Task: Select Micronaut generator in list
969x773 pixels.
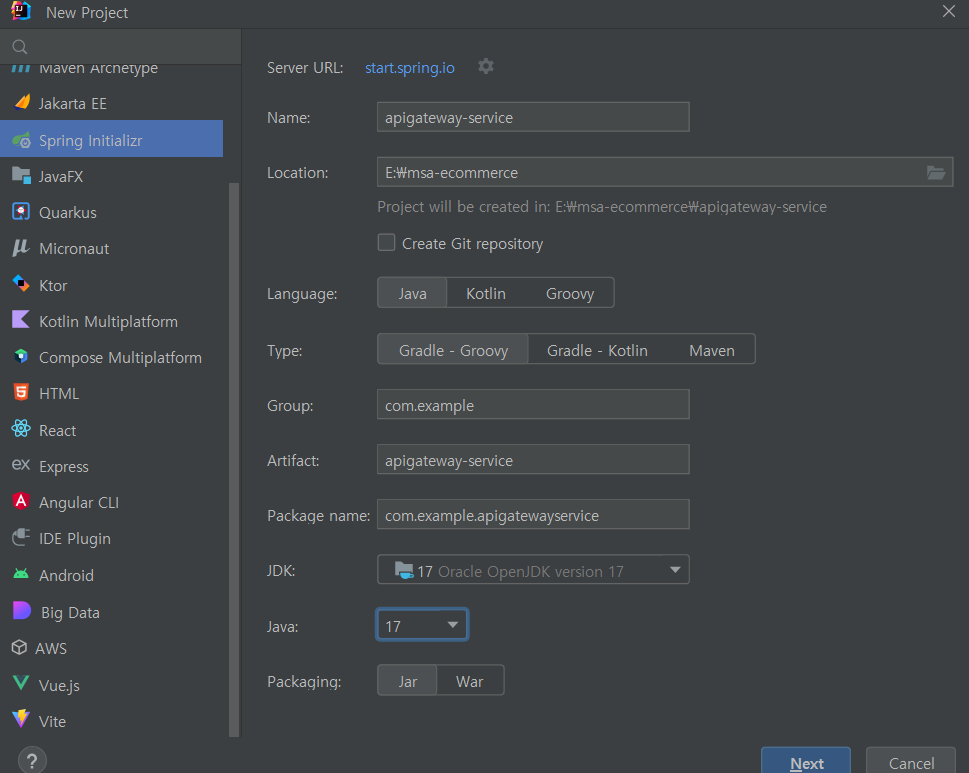Action: 111,248
